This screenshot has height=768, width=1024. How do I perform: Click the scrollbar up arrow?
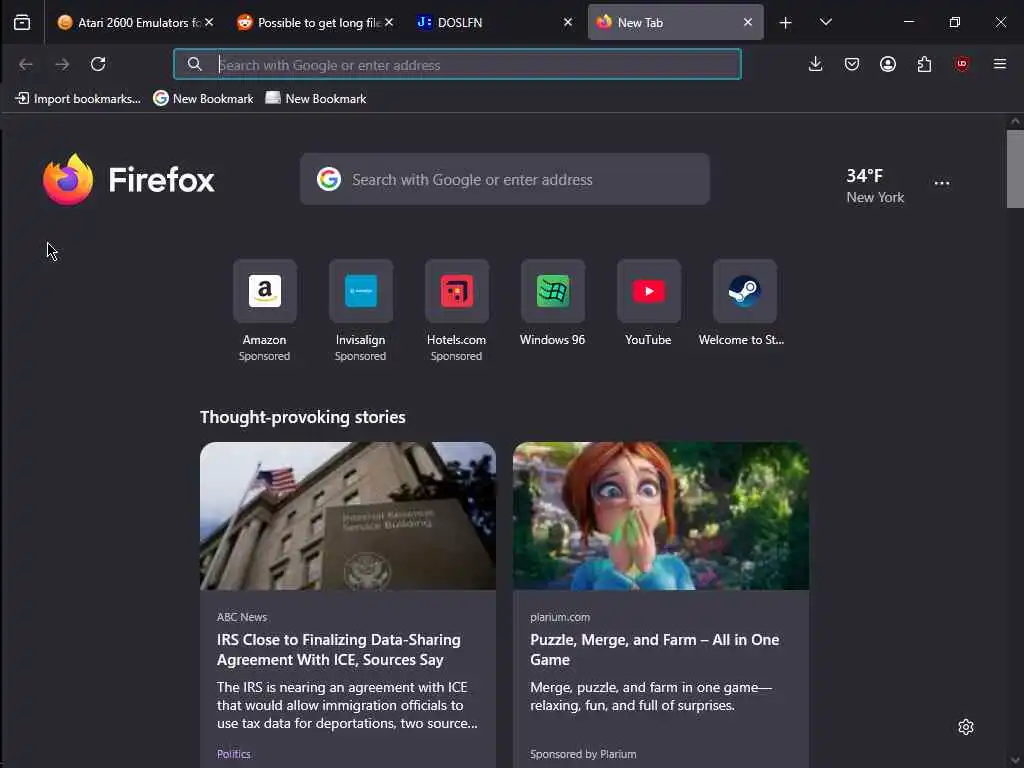click(1015, 121)
